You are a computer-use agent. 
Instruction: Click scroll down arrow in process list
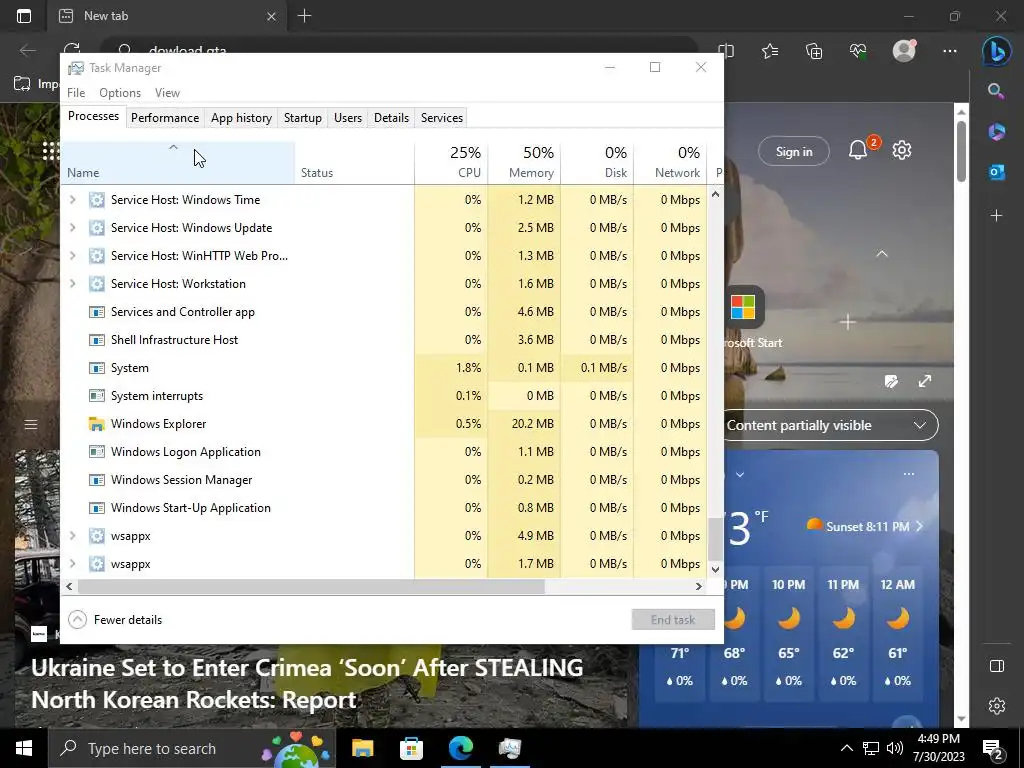point(715,569)
